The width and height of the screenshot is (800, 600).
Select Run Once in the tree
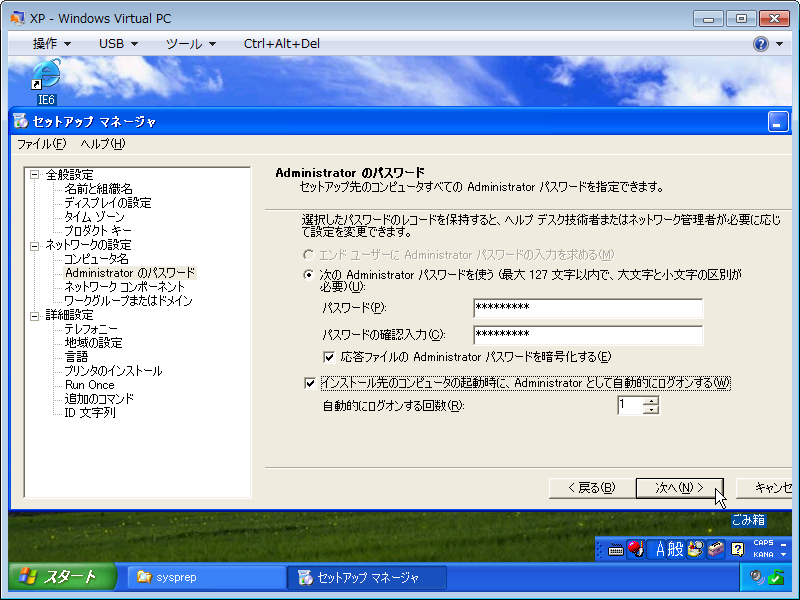[x=90, y=385]
